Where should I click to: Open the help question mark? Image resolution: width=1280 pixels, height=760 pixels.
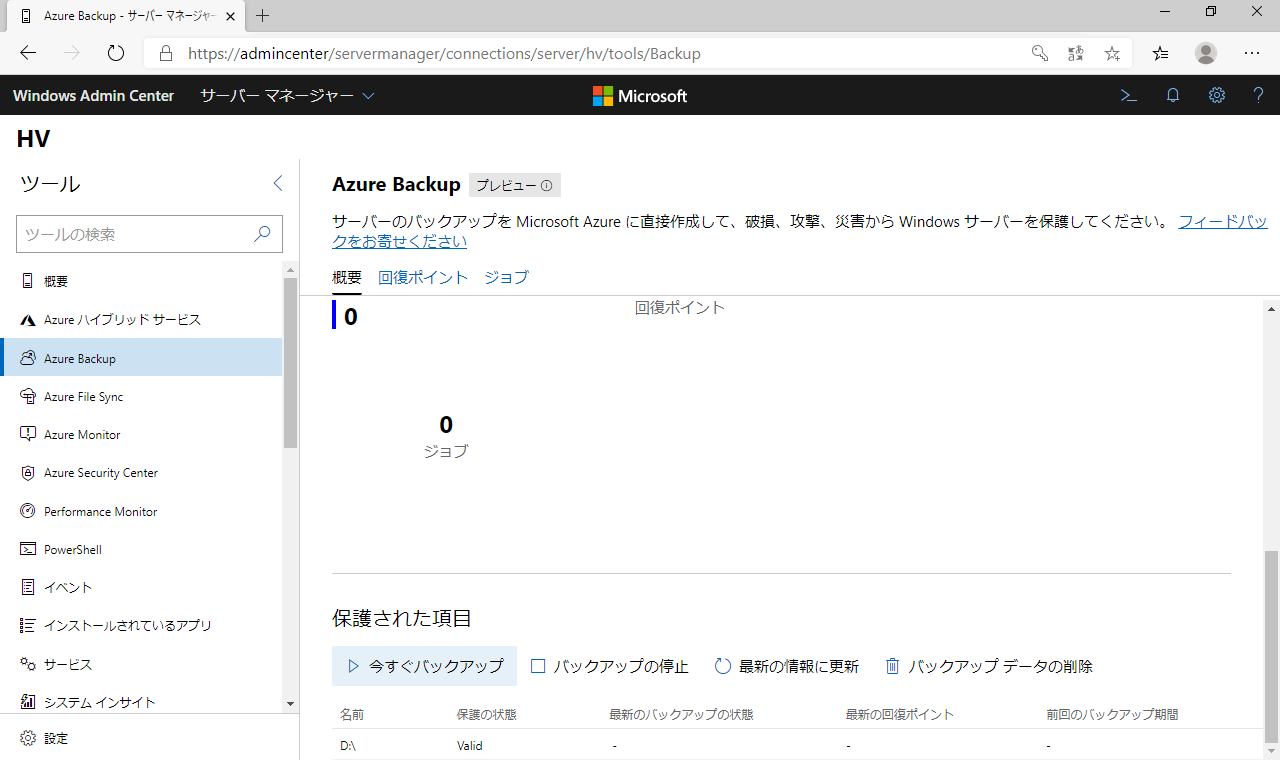(1259, 96)
